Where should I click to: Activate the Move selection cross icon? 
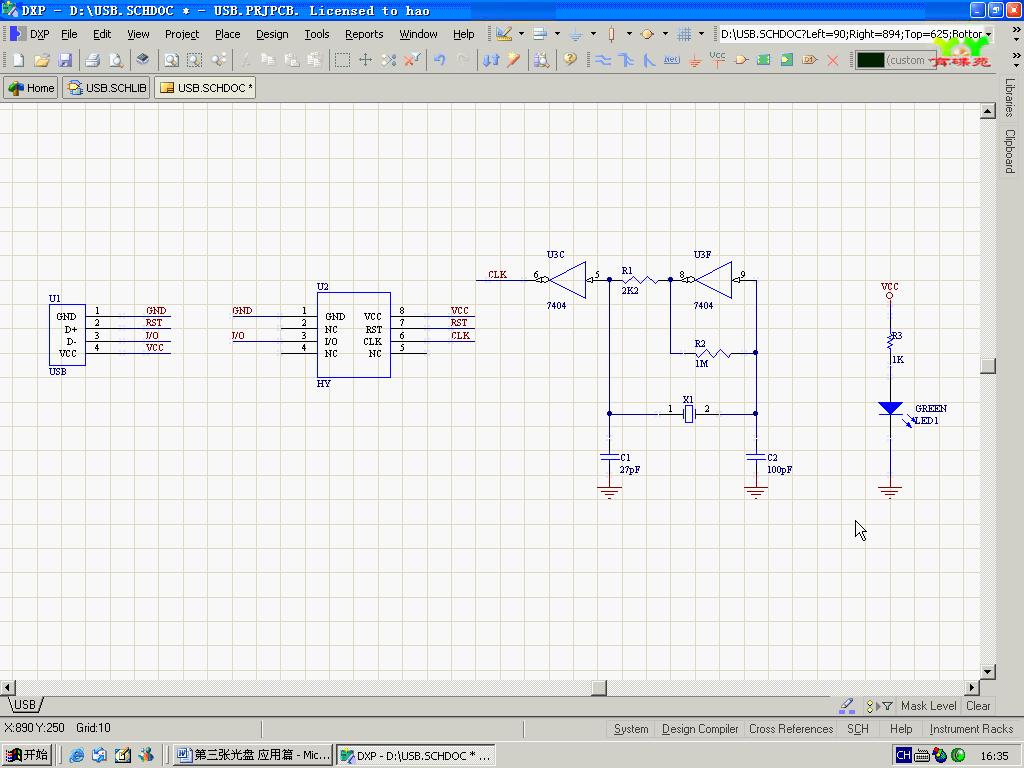pos(365,60)
